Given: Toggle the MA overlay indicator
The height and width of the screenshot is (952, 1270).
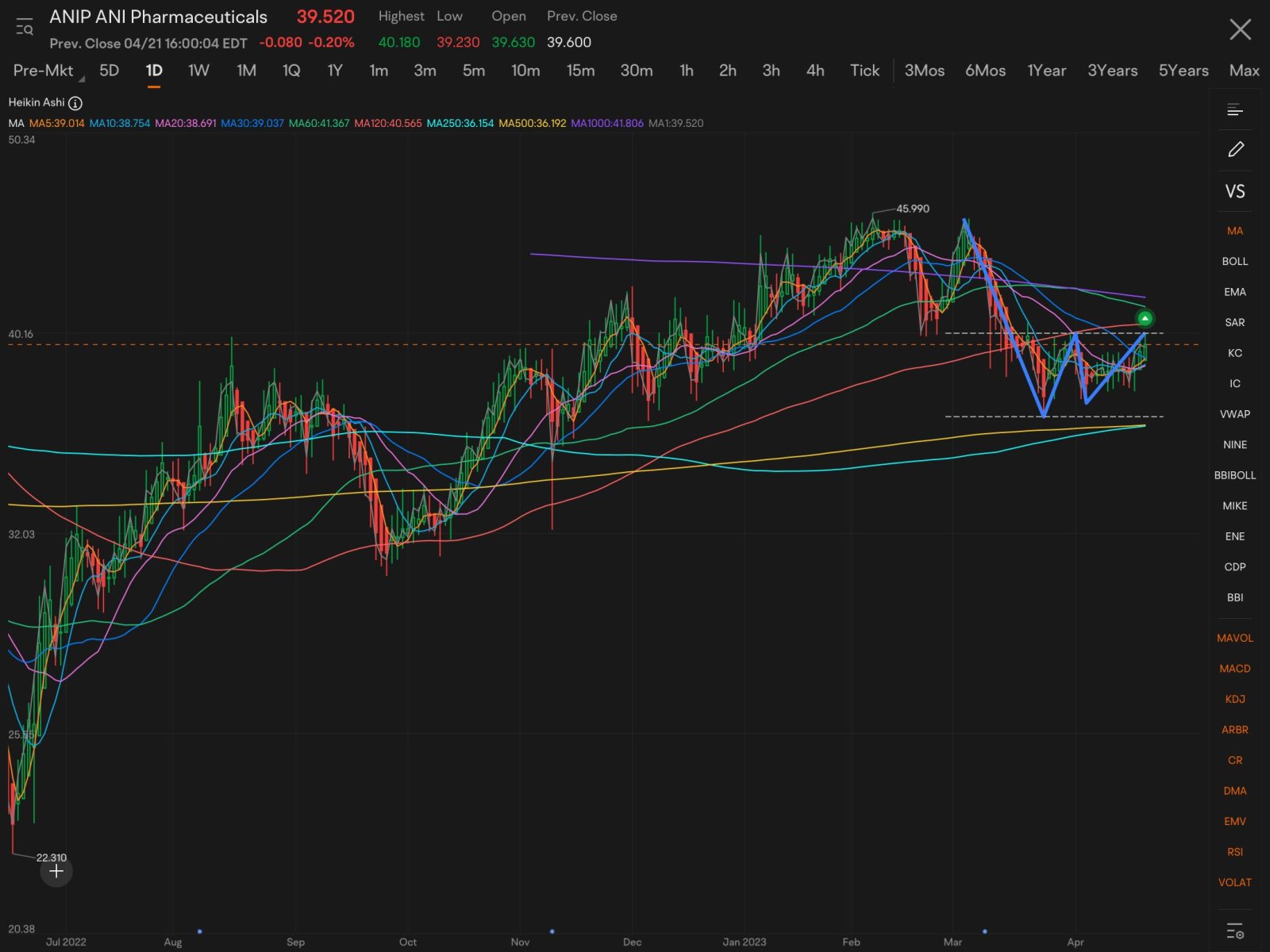Looking at the screenshot, I should [1235, 231].
